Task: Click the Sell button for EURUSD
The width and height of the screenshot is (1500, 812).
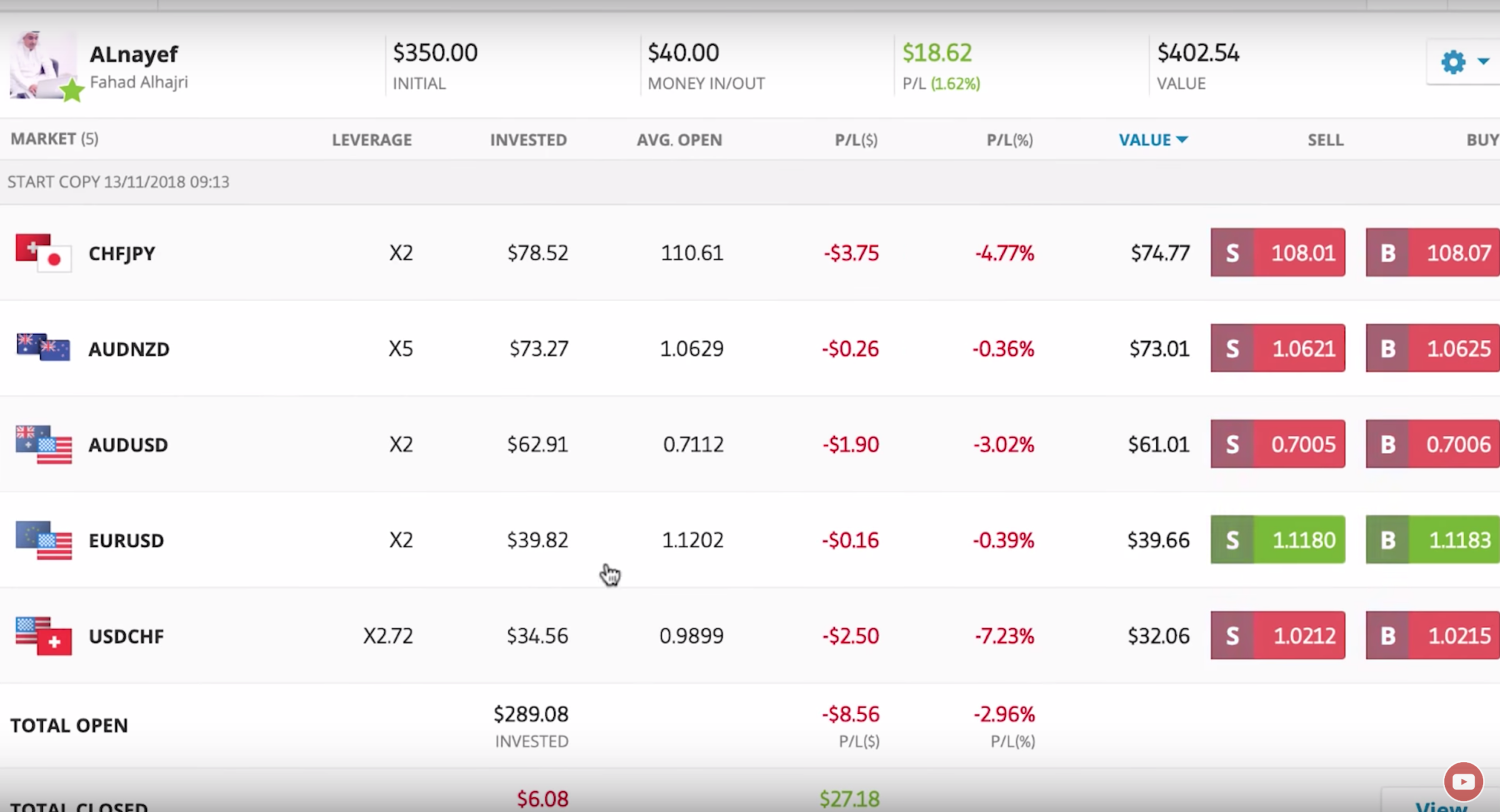Action: pos(1277,540)
